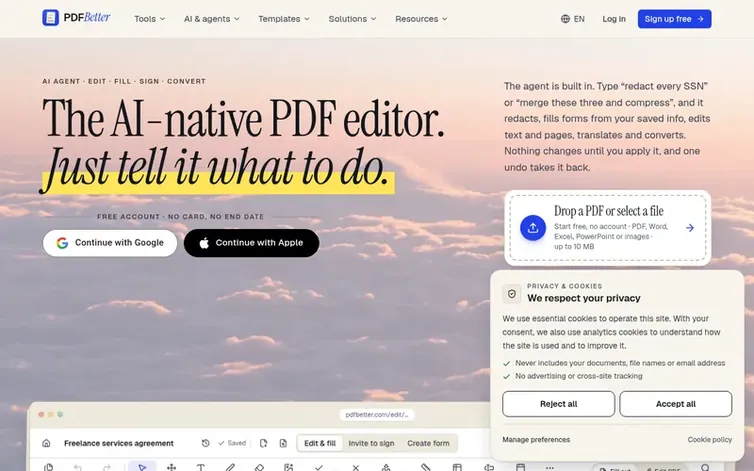Expand the Resources menu

[421, 19]
